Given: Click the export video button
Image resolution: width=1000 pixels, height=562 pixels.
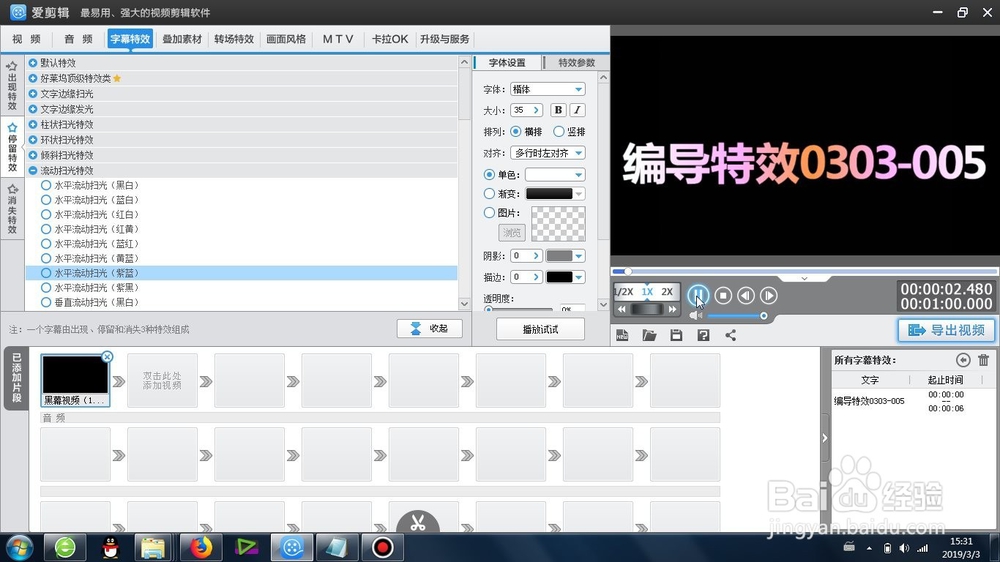Looking at the screenshot, I should 946,330.
